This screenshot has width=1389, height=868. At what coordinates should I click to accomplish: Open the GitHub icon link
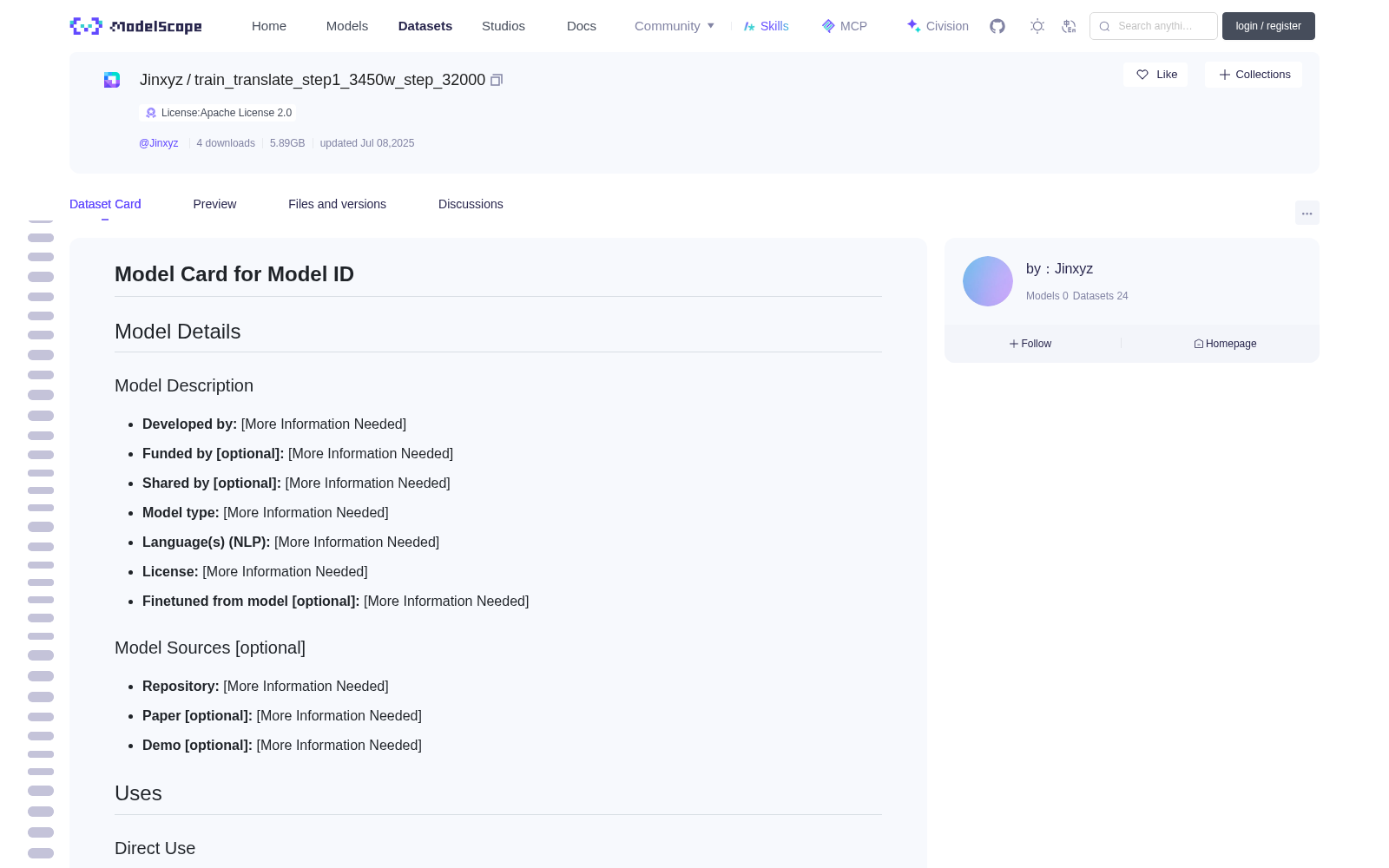tap(997, 26)
